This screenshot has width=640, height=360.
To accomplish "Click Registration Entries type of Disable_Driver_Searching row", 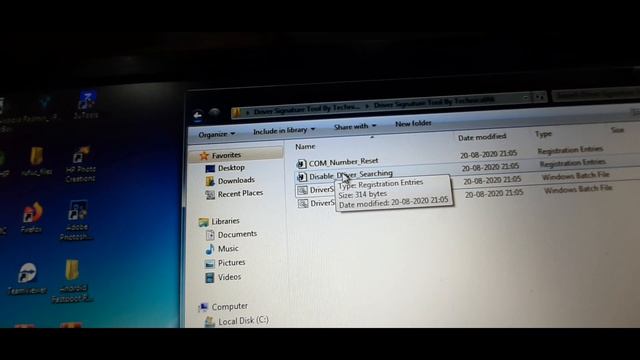I will click(x=573, y=163).
